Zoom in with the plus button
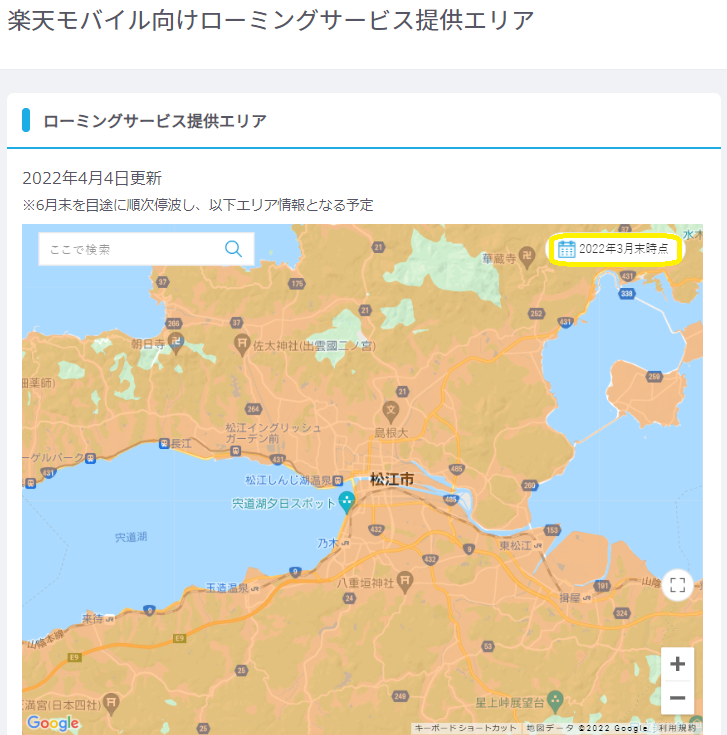This screenshot has height=735, width=727. 677,664
